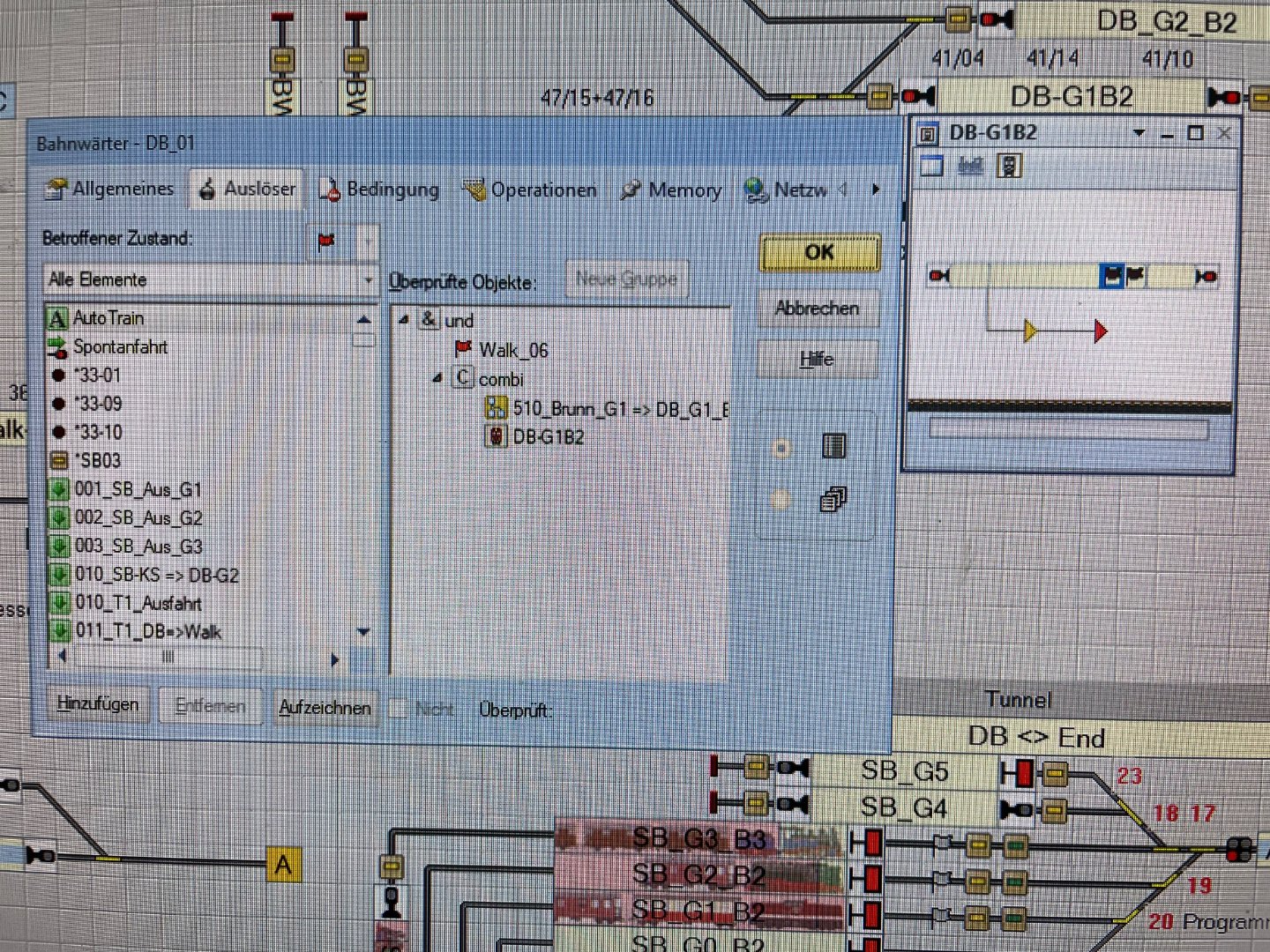Click the horizontal scrollbar of the element list

tap(198, 658)
